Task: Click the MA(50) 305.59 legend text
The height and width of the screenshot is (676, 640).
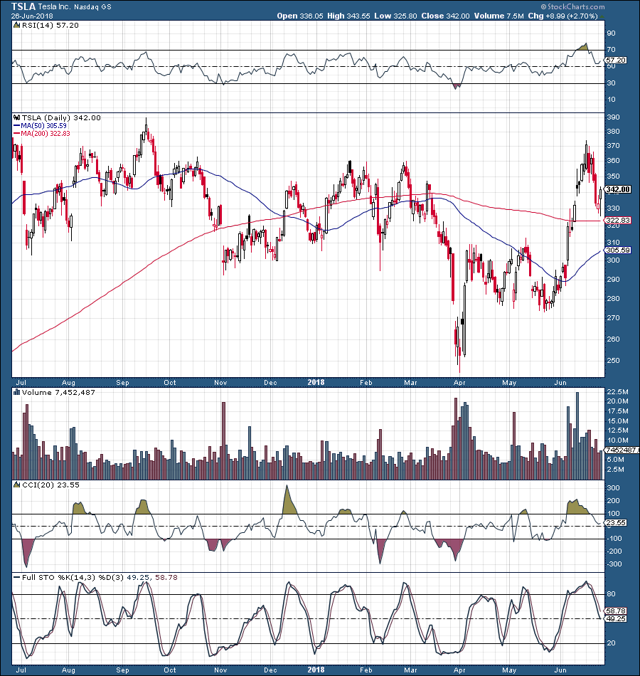Action: [44, 125]
